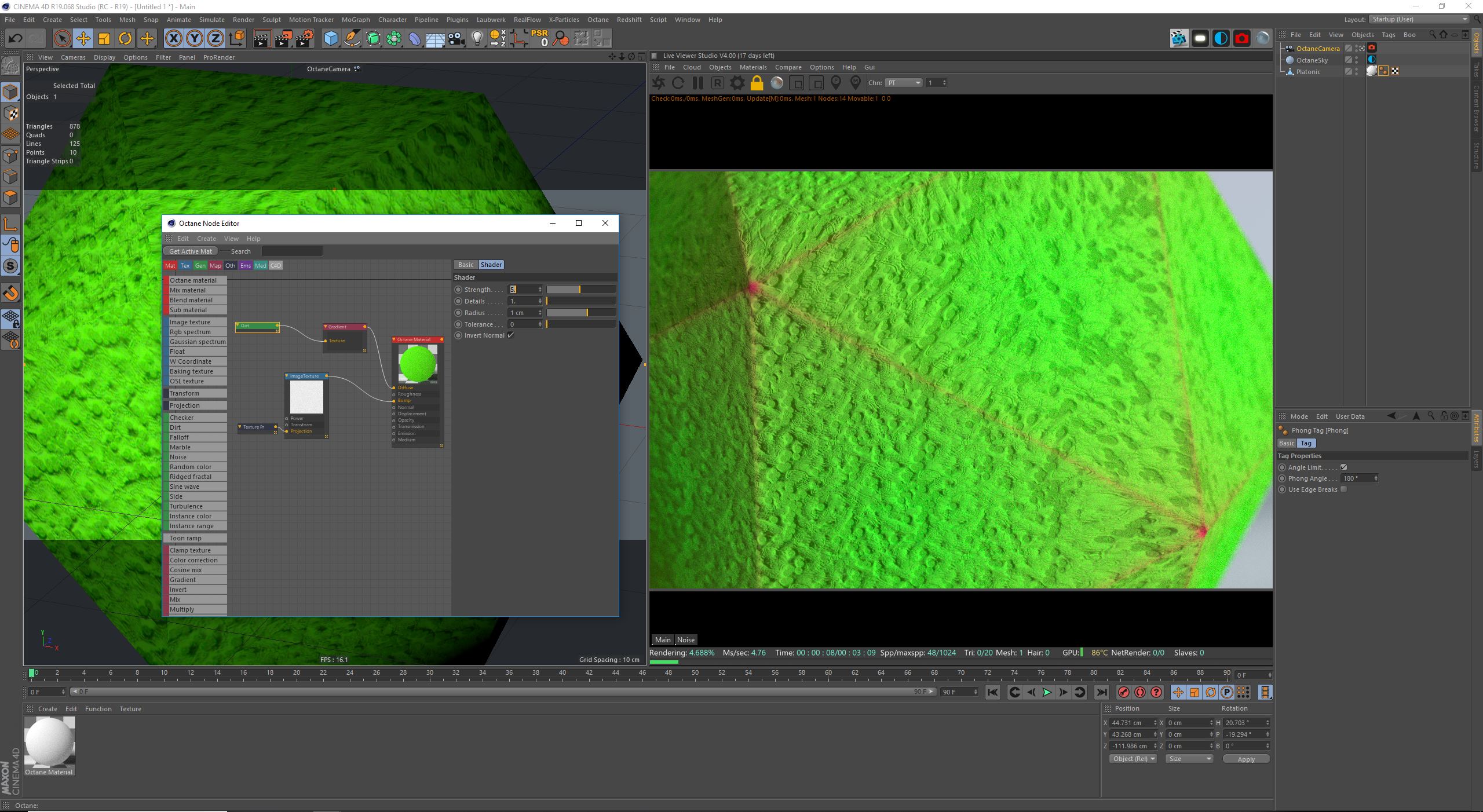This screenshot has width=1483, height=812.
Task: Open Live Viewer settings gear
Action: tap(737, 83)
